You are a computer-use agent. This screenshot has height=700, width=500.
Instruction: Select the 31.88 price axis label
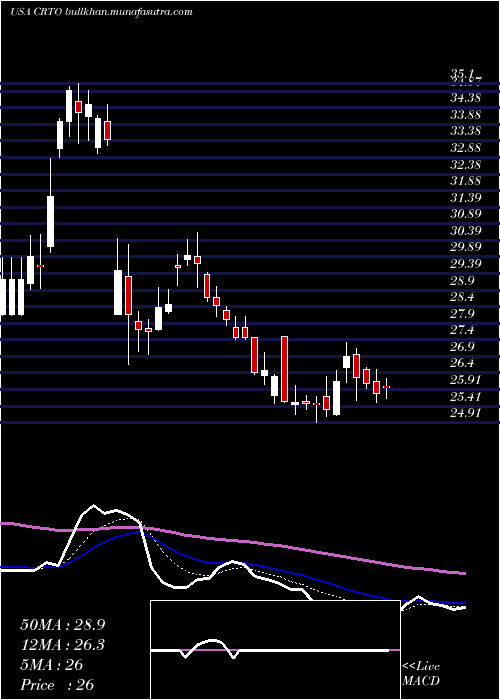[465, 181]
